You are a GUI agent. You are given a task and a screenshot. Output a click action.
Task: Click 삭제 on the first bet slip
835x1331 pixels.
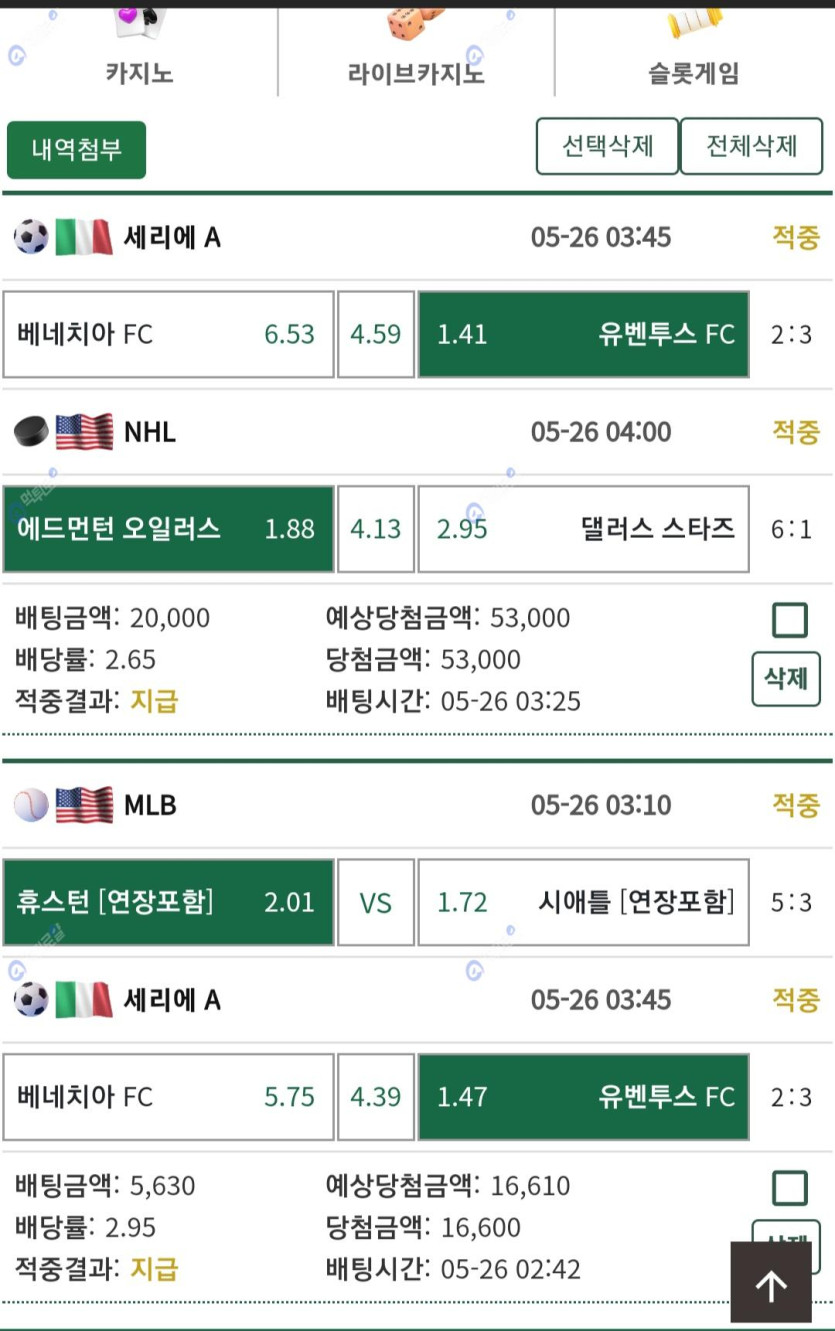coord(786,679)
